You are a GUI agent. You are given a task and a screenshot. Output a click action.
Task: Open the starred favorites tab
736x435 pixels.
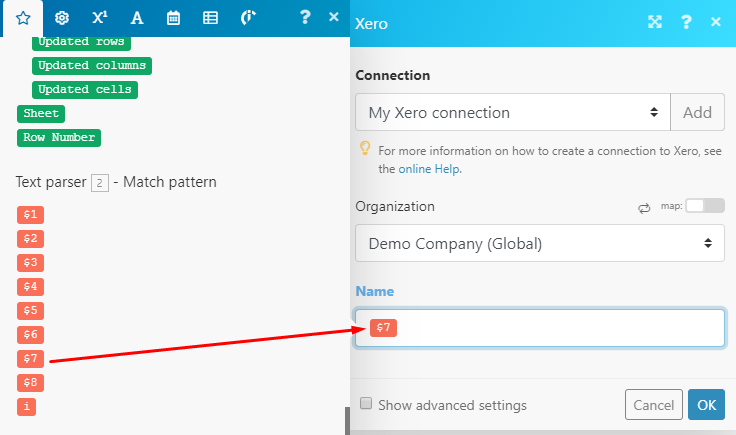coord(23,18)
